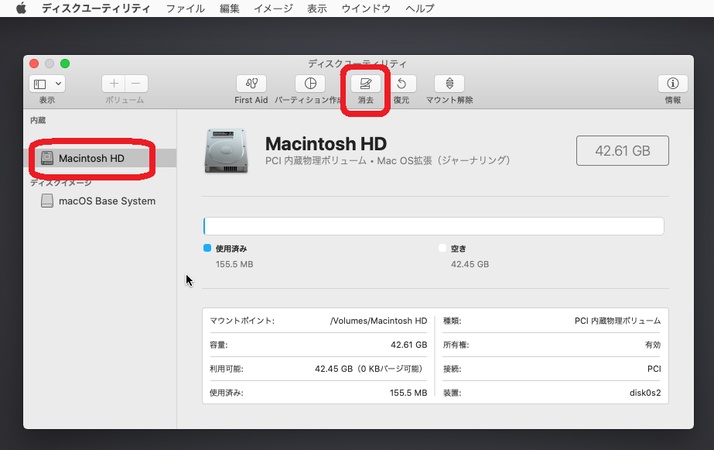Click the /Volumes/Macintosh HD mount point value

click(379, 321)
